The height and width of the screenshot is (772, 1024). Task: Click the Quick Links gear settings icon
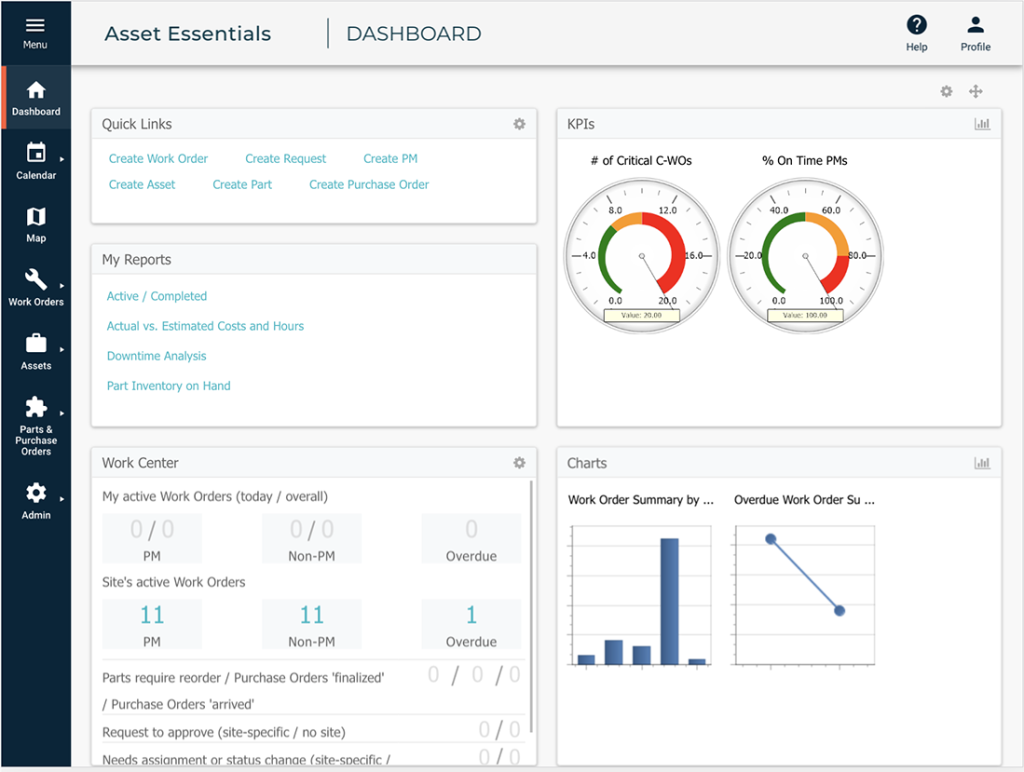point(519,124)
